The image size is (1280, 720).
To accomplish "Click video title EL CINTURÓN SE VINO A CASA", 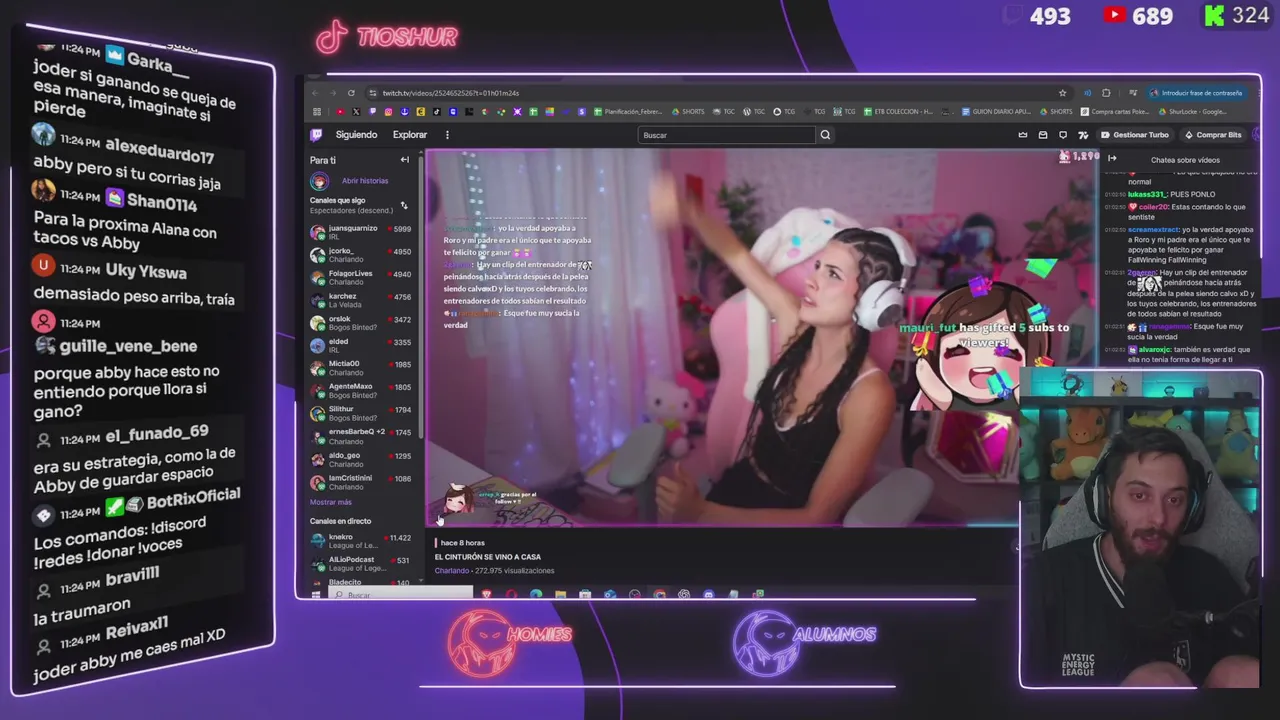I will [x=487, y=557].
